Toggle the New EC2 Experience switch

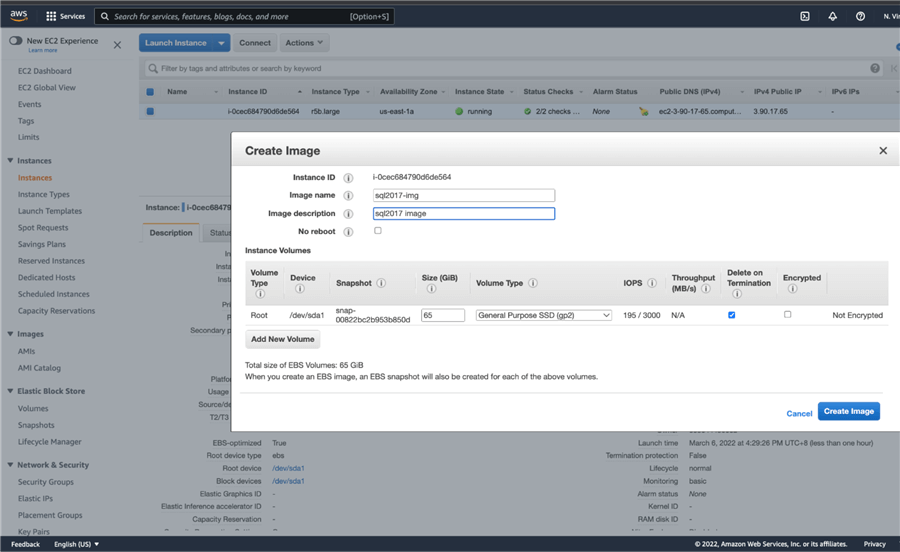(x=16, y=41)
